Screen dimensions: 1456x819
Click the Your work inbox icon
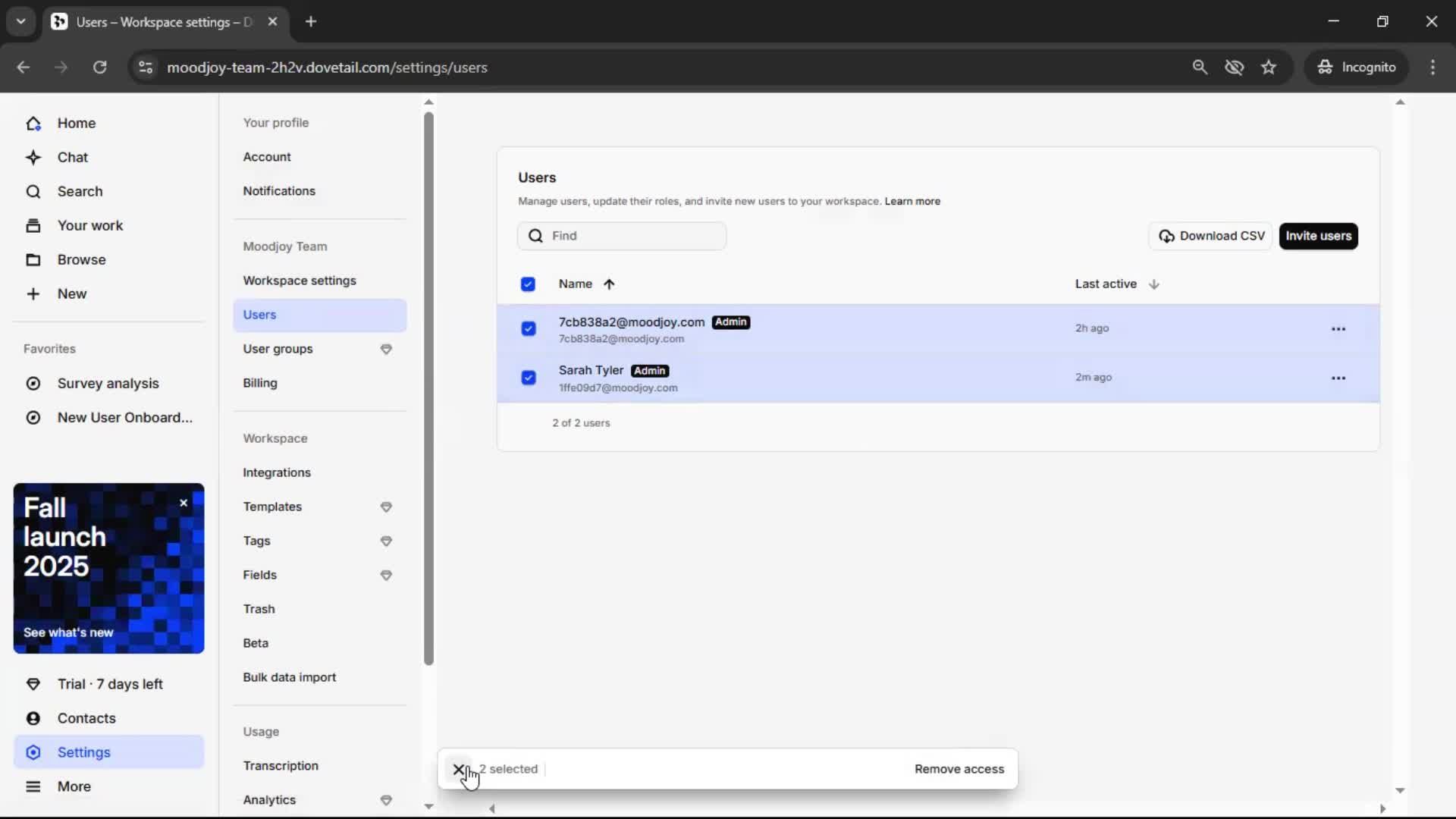pyautogui.click(x=33, y=226)
